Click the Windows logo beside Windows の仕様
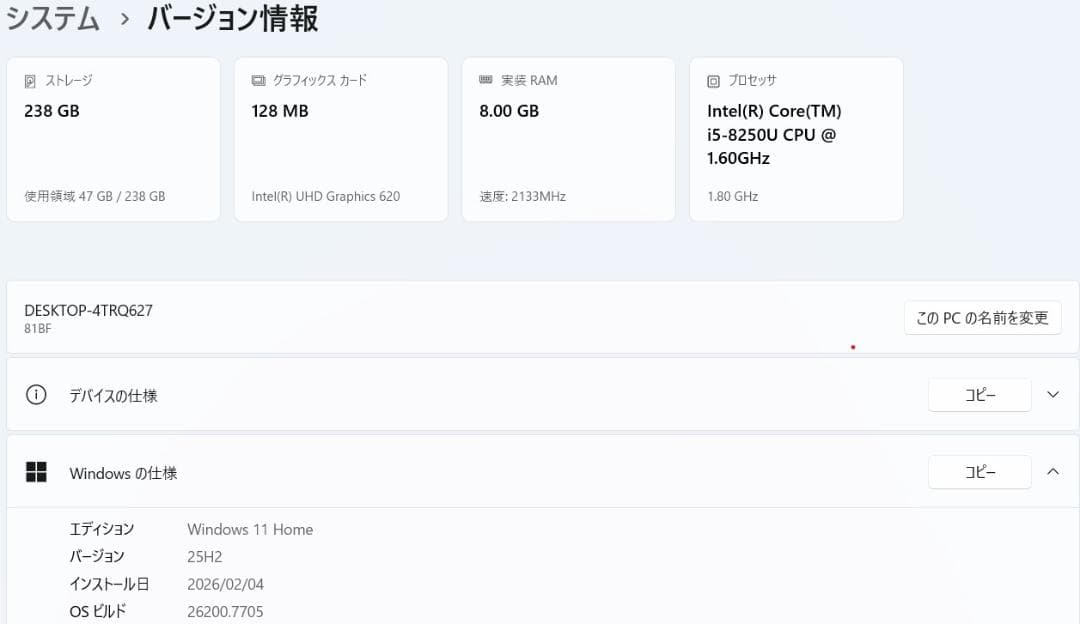 [37, 471]
